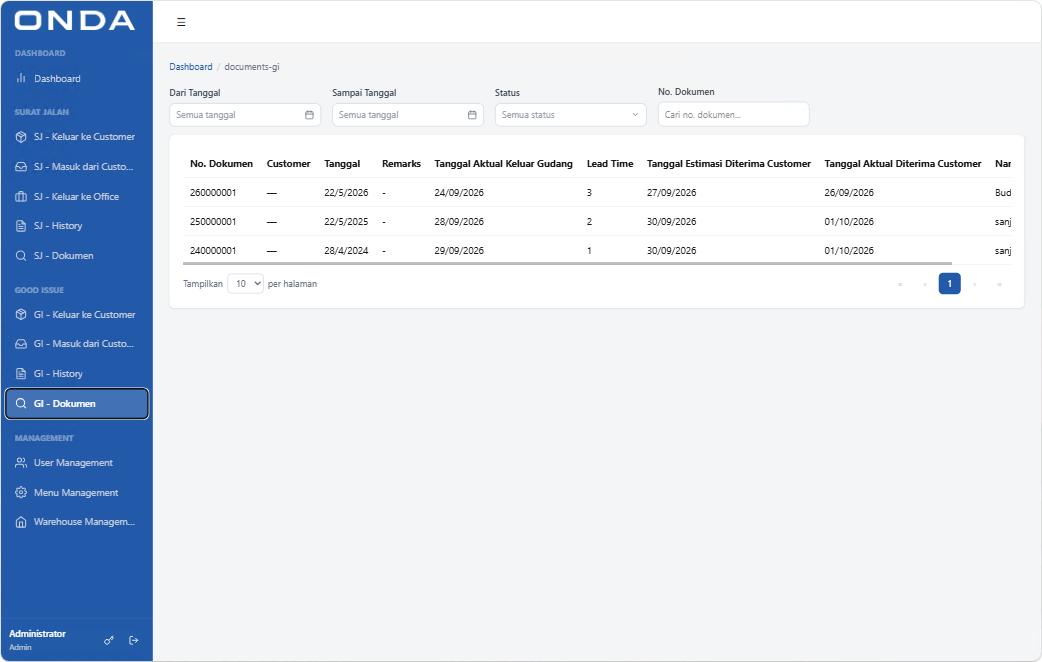This screenshot has width=1042, height=662.
Task: Open the Dari Tanggal calendar icon
Action: tap(309, 114)
